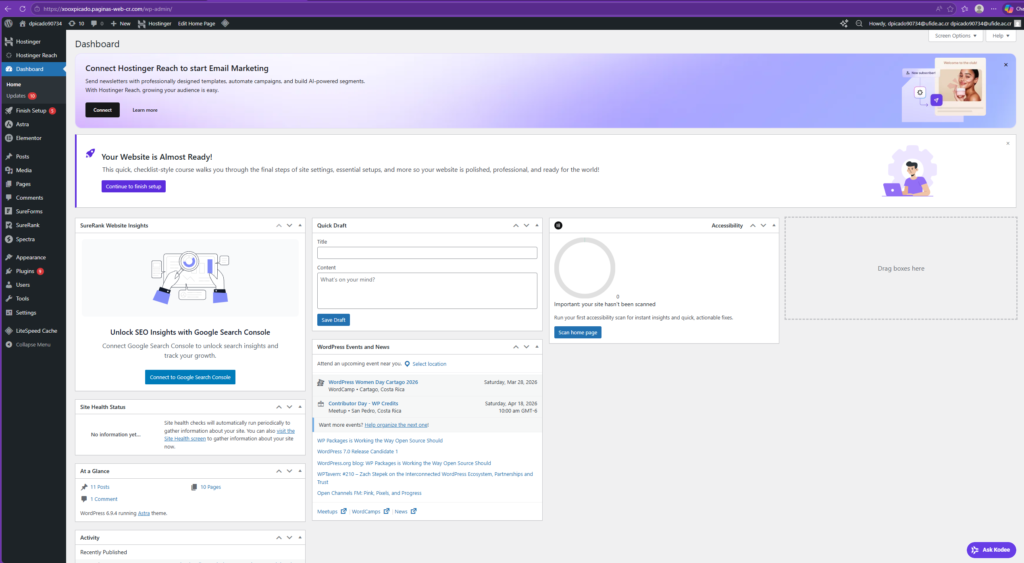Open the site home icon dpicado90734
The image size is (1024, 563).
pyautogui.click(x=40, y=24)
